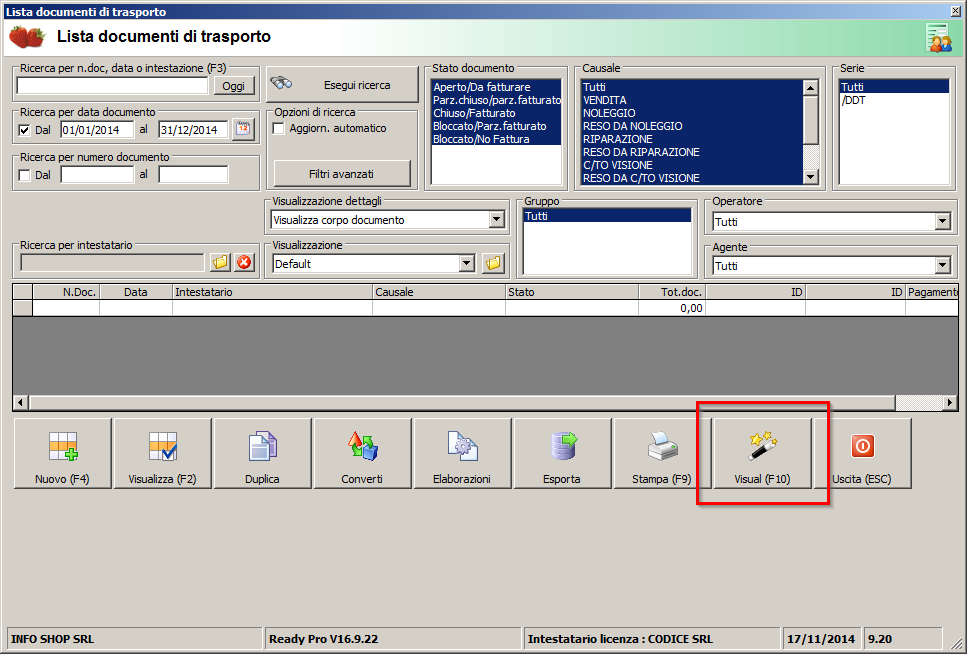This screenshot has width=967, height=654.
Task: Click the users icon in header corner
Action: tap(939, 38)
